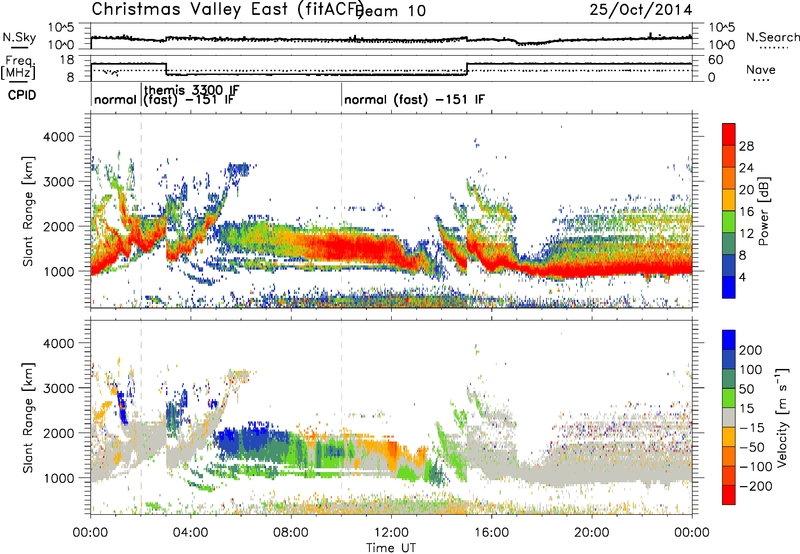The width and height of the screenshot is (800, 554).
Task: Pick the red top segment of power colorbar
Action: [729, 134]
